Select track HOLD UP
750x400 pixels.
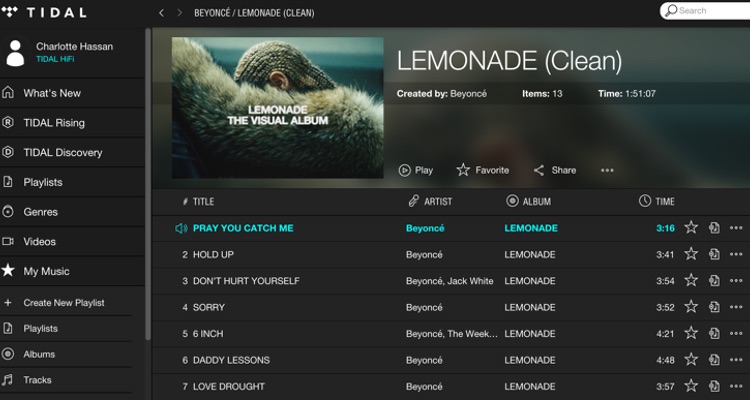click(x=213, y=255)
